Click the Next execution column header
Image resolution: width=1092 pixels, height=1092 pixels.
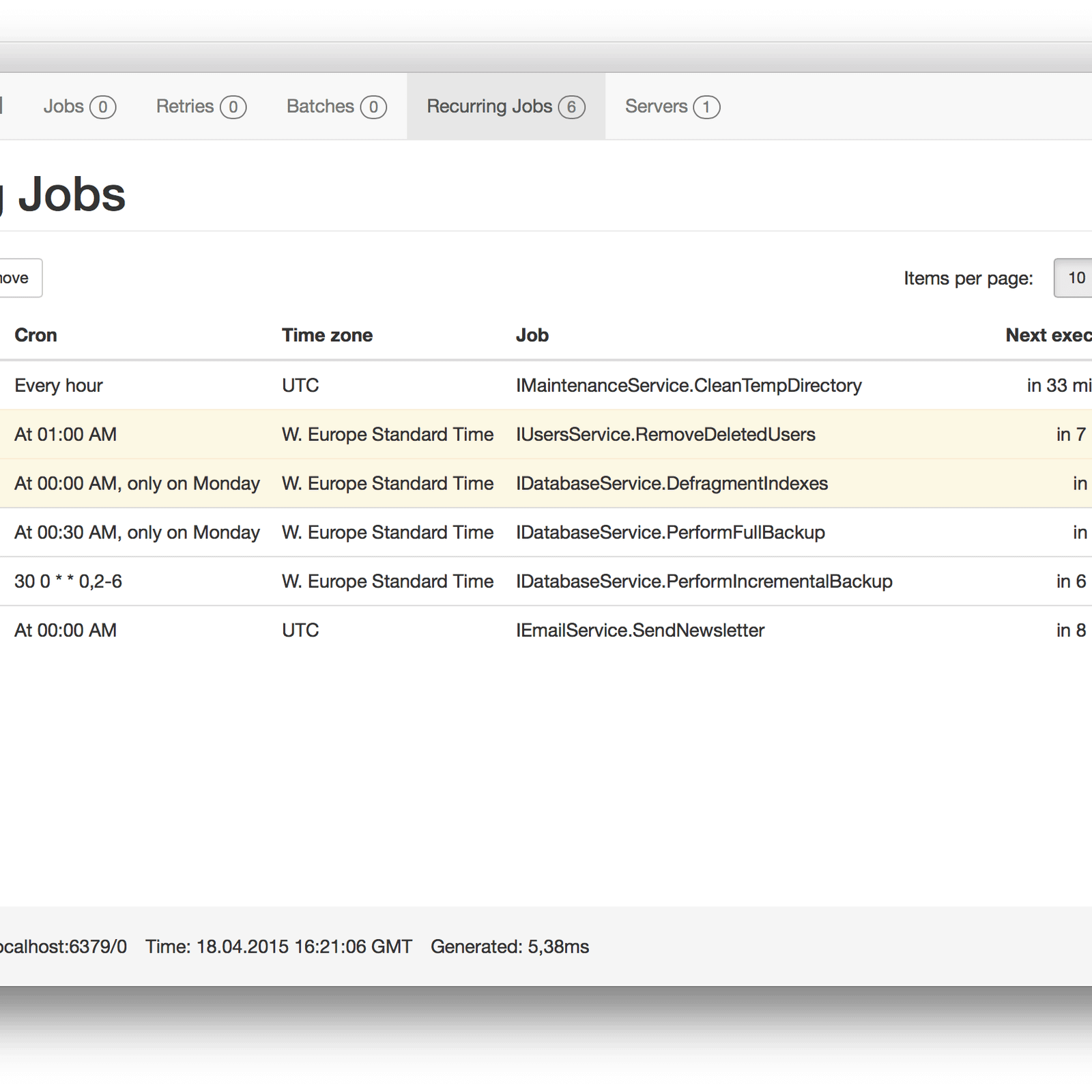(x=1048, y=335)
